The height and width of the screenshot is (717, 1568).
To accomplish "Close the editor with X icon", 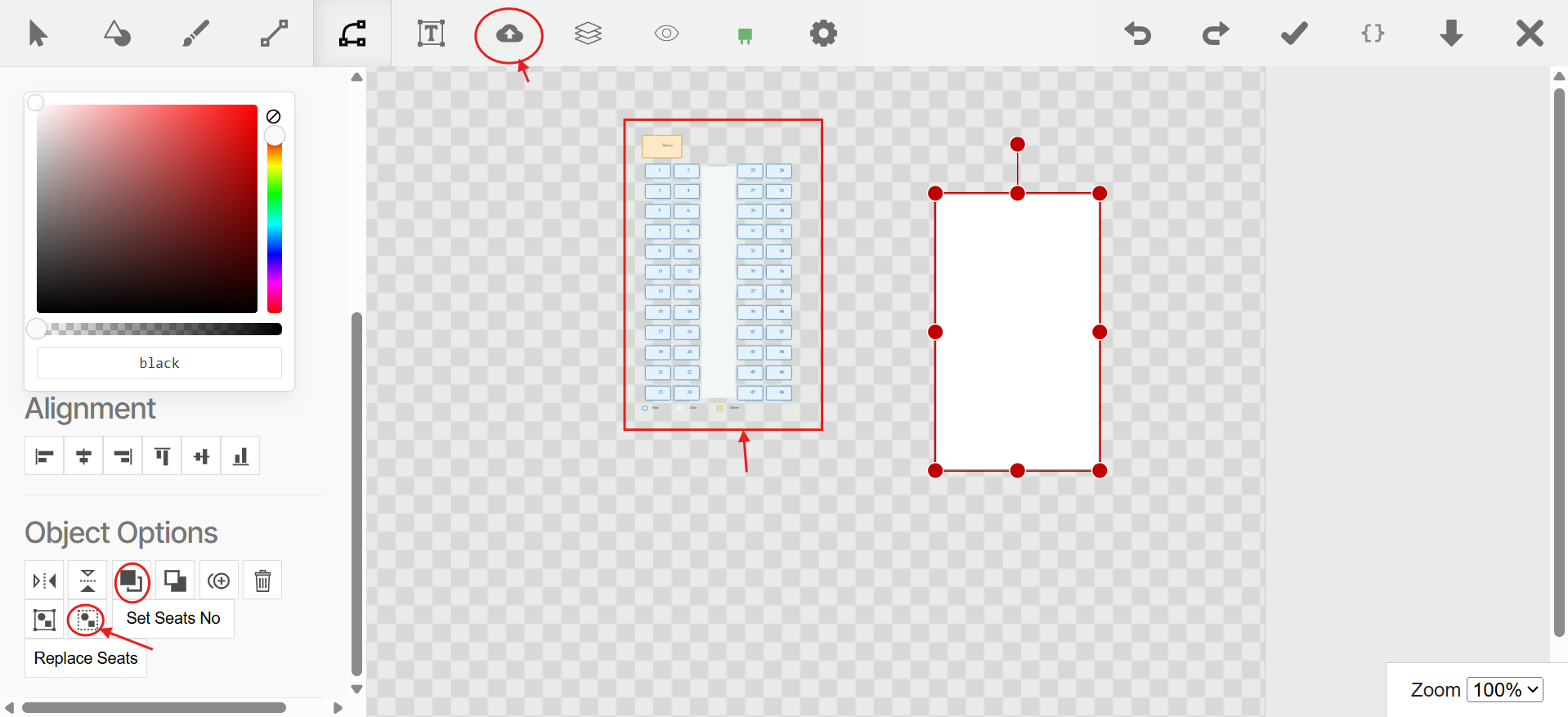I will tap(1530, 34).
